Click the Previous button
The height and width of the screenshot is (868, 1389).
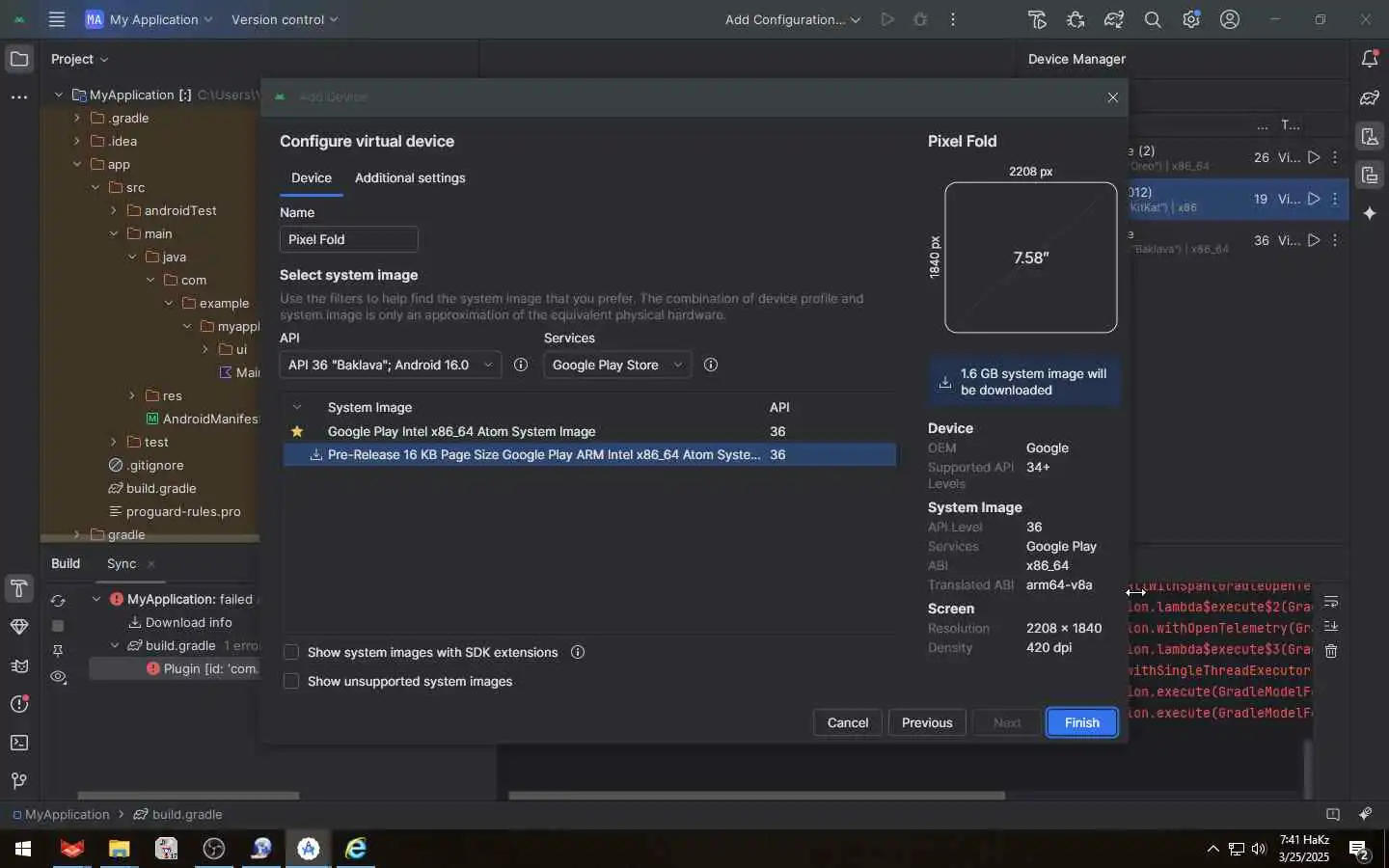[x=927, y=722]
